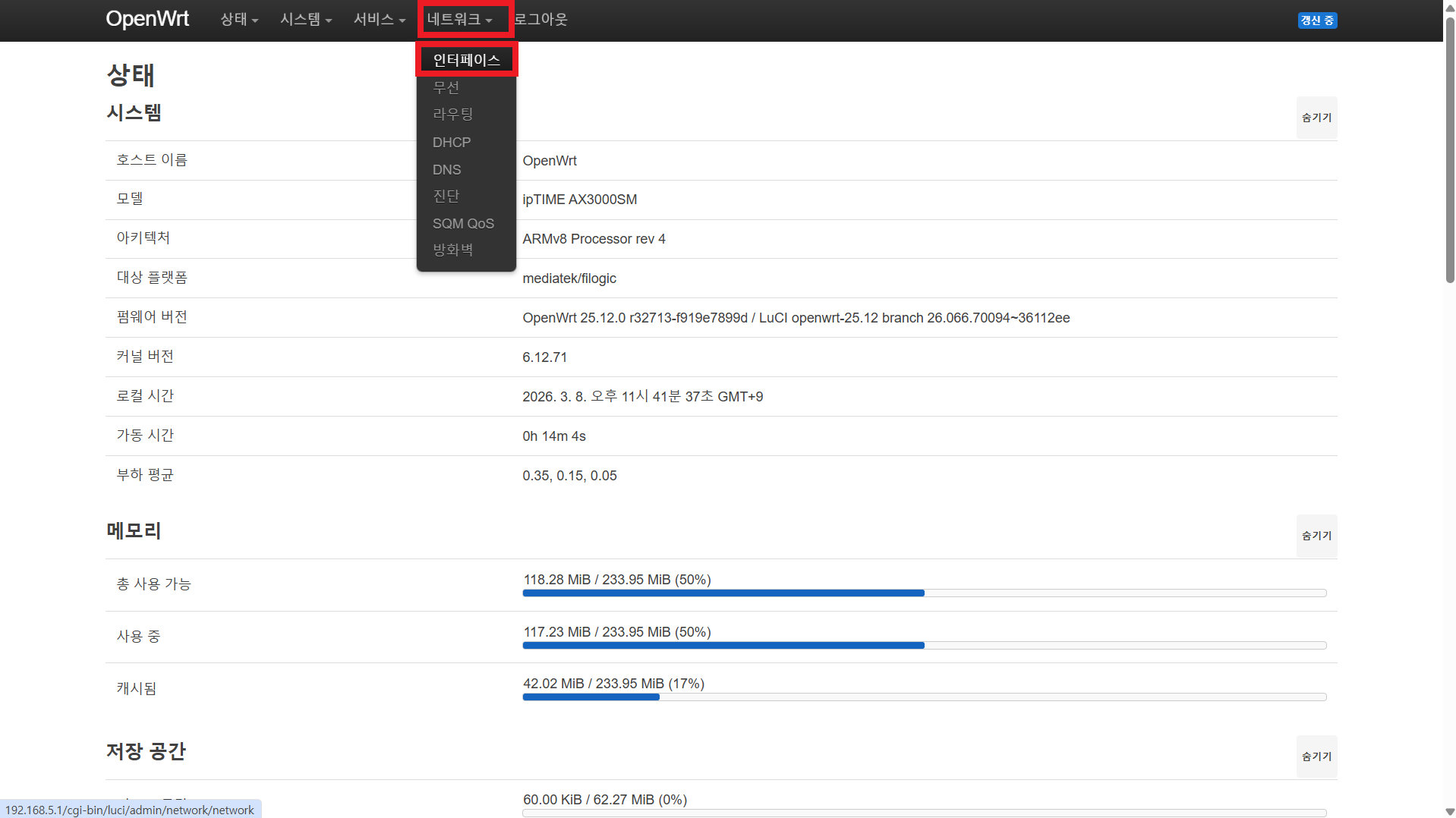The height and width of the screenshot is (818, 1456).
Task: Select 인터페이스 from network menu
Action: pyautogui.click(x=466, y=60)
